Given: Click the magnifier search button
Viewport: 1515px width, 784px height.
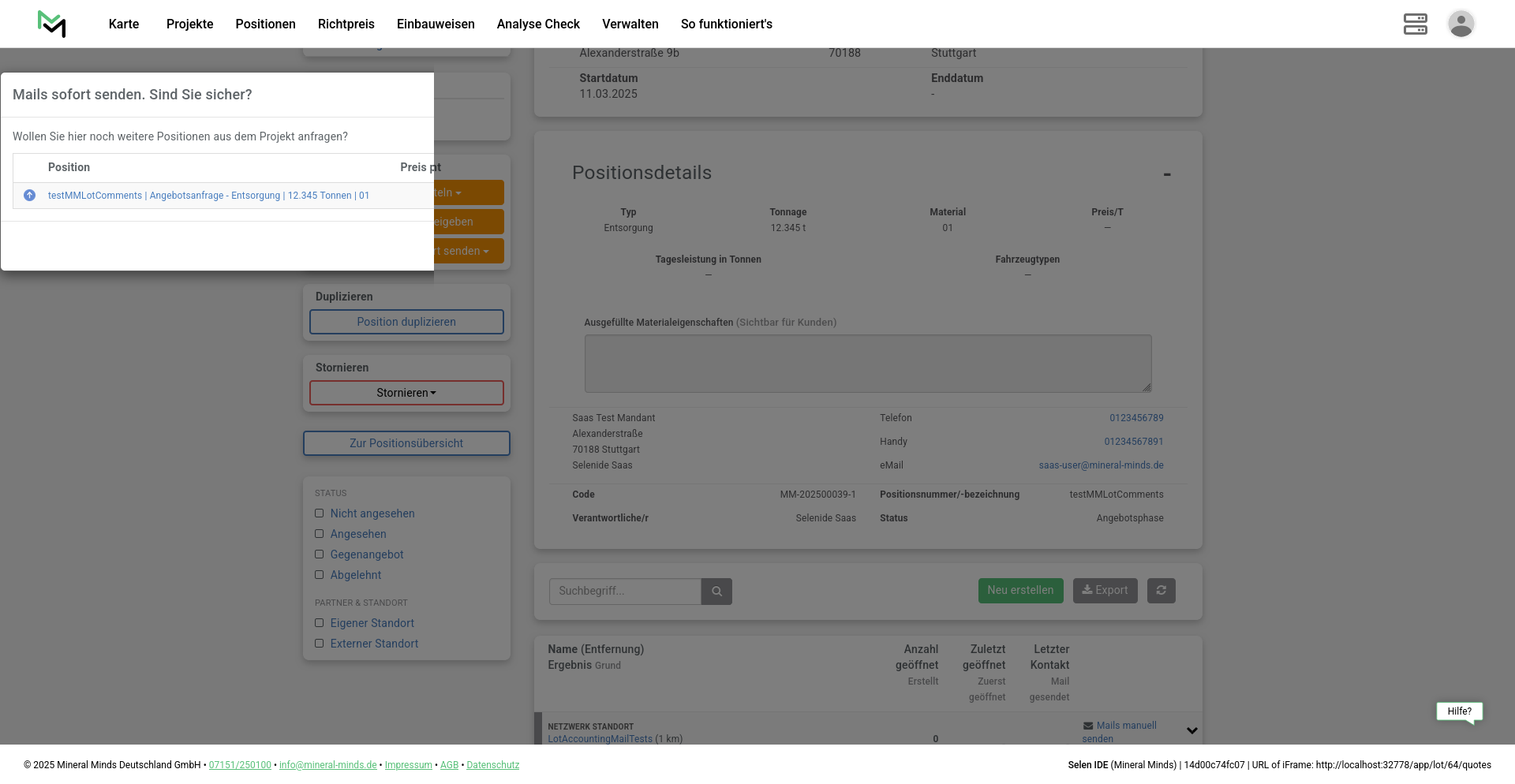Looking at the screenshot, I should pyautogui.click(x=716, y=592).
